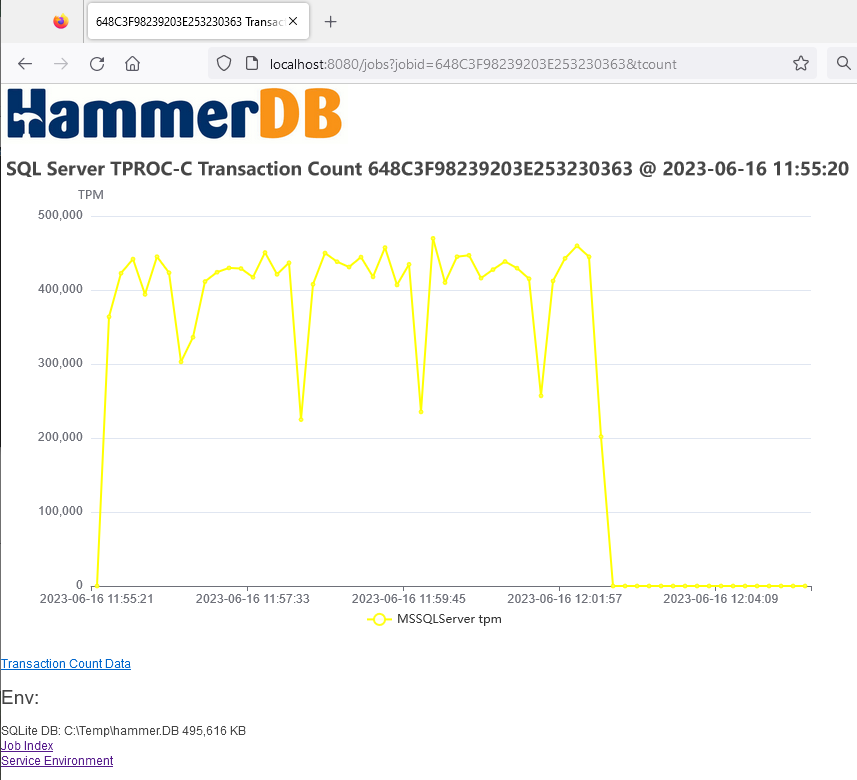Screen dimensions: 857x780
Task: Click the forward navigation arrow
Action: (x=61, y=64)
